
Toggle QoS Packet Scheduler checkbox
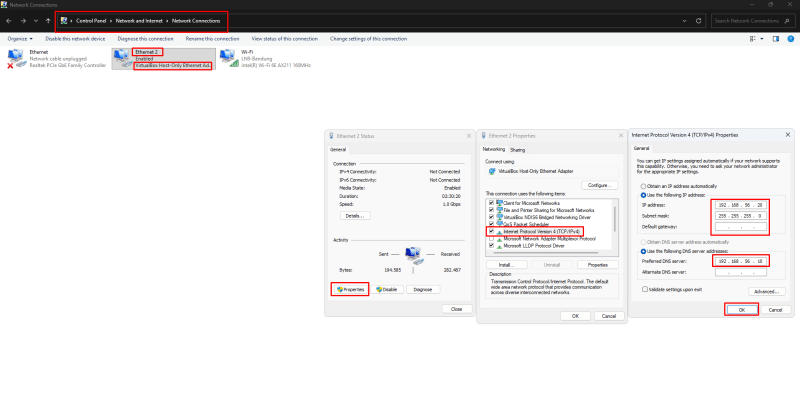point(491,224)
